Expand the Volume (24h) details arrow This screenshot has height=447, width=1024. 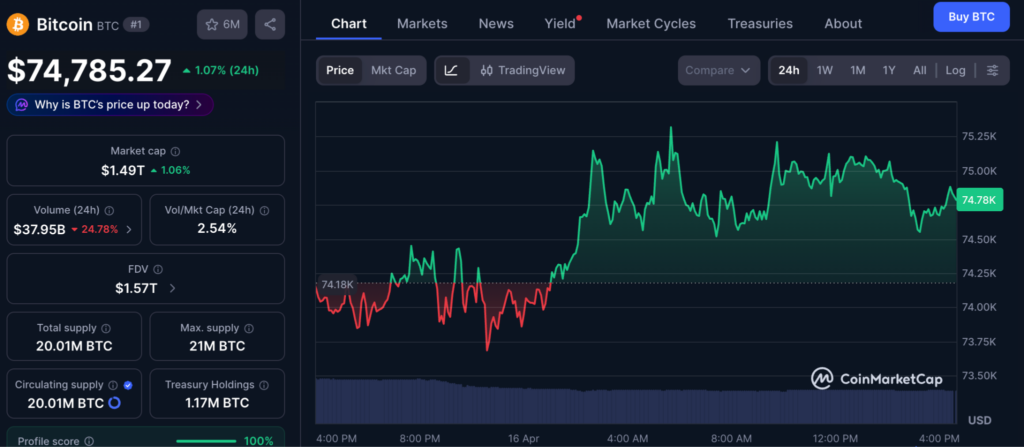[x=127, y=229]
